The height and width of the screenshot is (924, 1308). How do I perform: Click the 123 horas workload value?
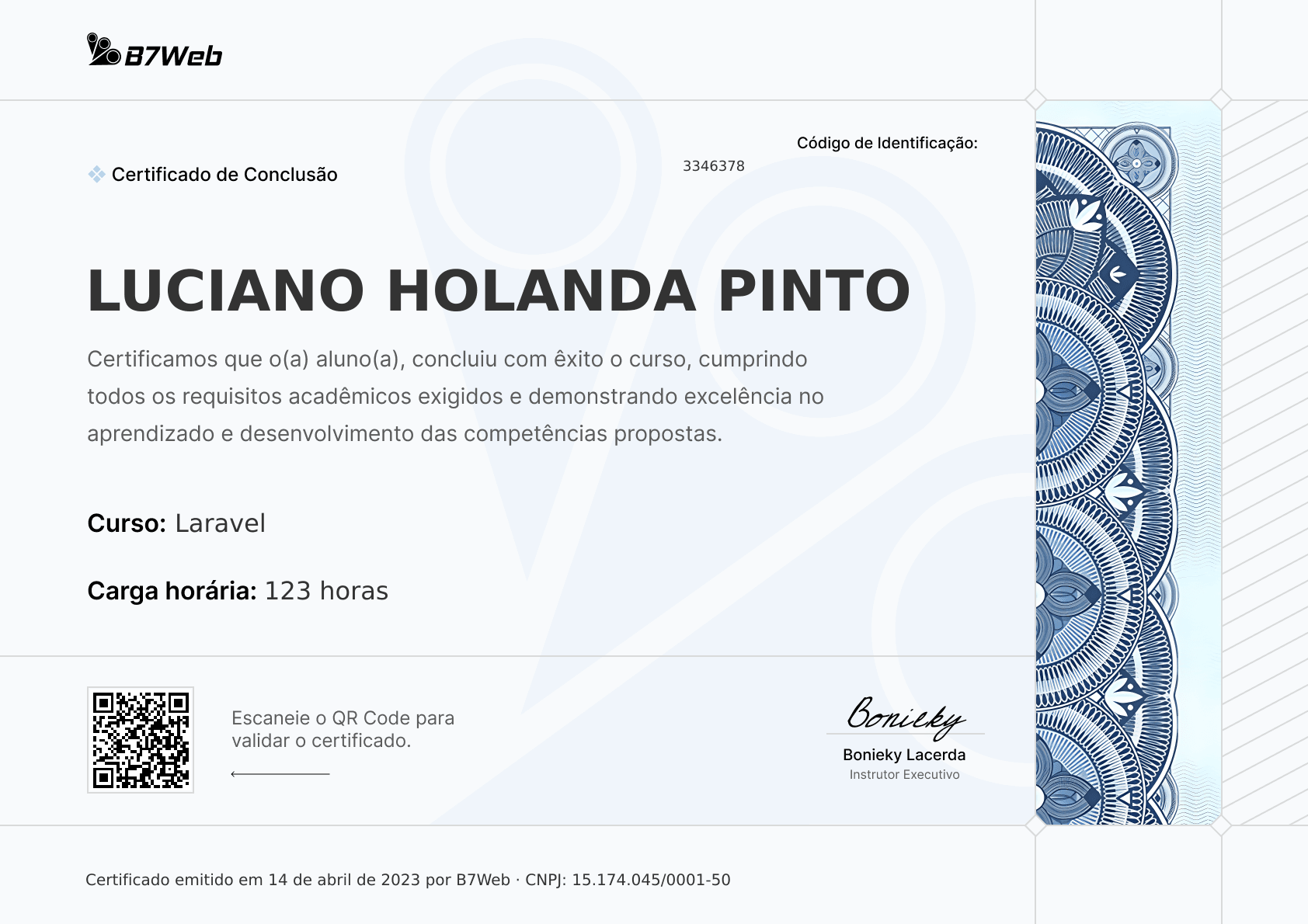[x=326, y=591]
